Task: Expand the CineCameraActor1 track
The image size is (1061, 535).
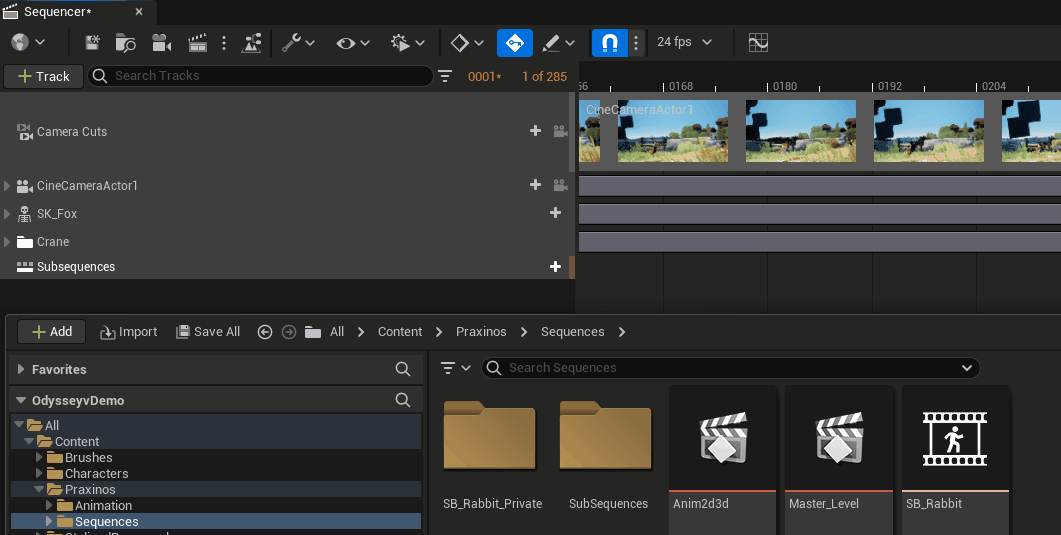Action: pyautogui.click(x=8, y=186)
